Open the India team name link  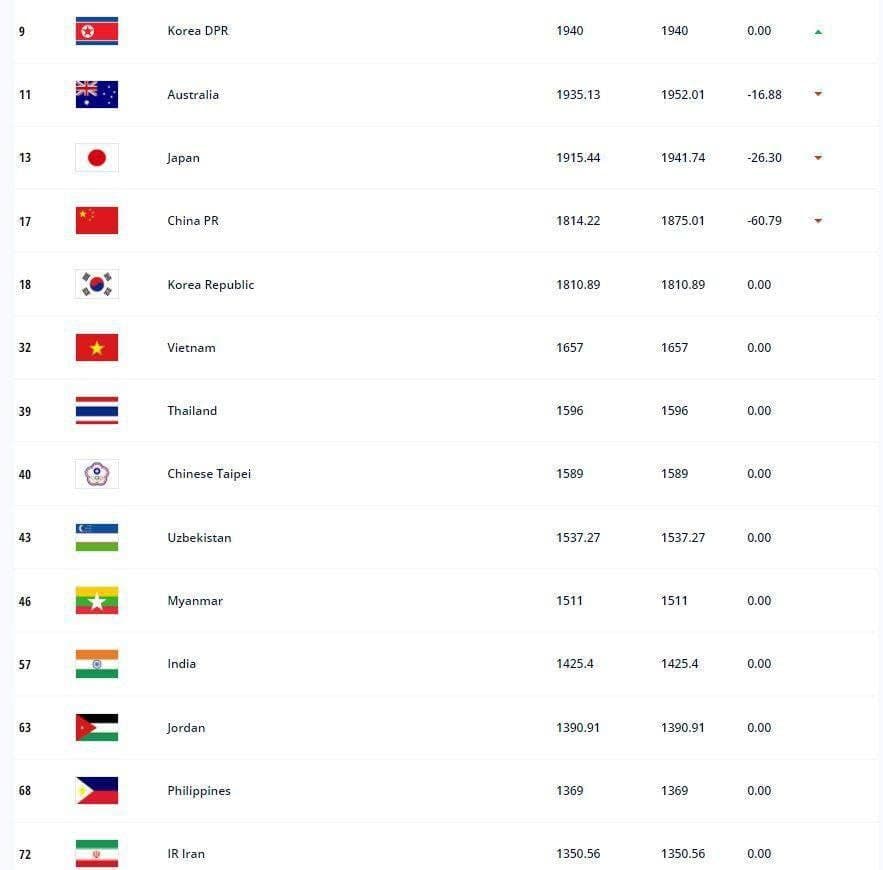pyautogui.click(x=181, y=664)
